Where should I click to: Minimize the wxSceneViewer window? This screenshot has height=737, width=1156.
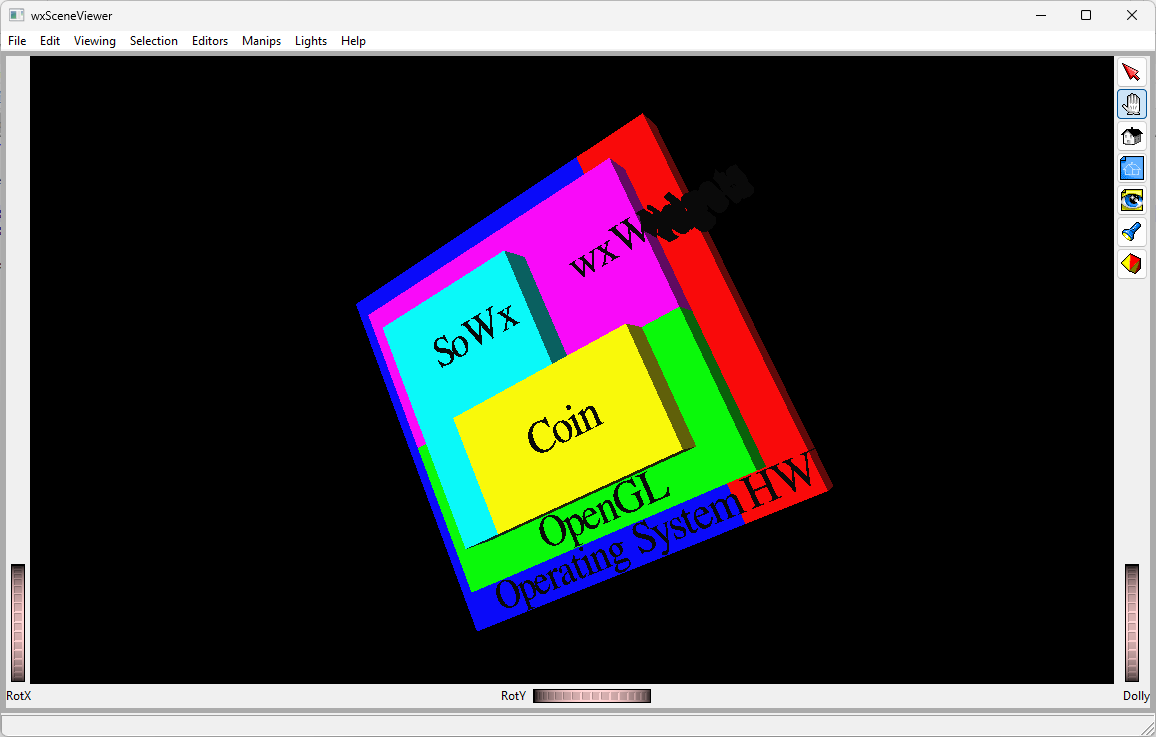(1041, 15)
